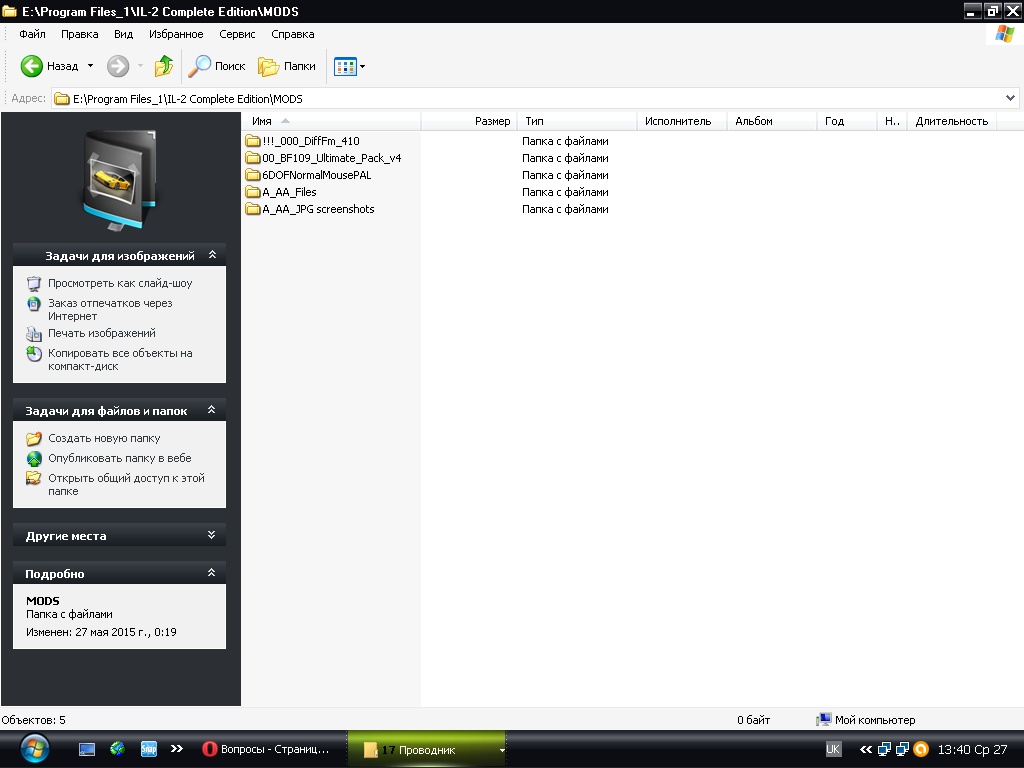Click the copy to CD icon
Screen dimensions: 1024x768
pos(34,354)
